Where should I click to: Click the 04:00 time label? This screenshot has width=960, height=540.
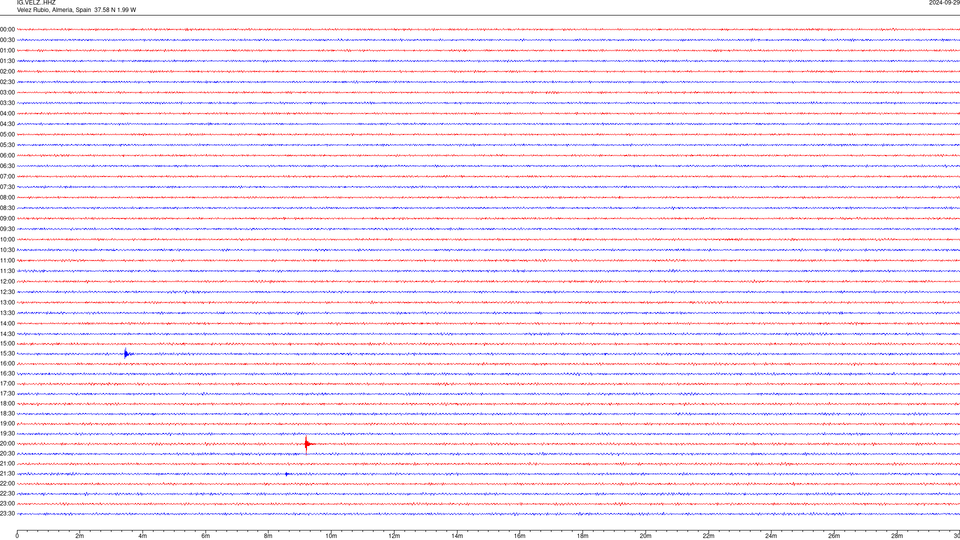click(7, 113)
